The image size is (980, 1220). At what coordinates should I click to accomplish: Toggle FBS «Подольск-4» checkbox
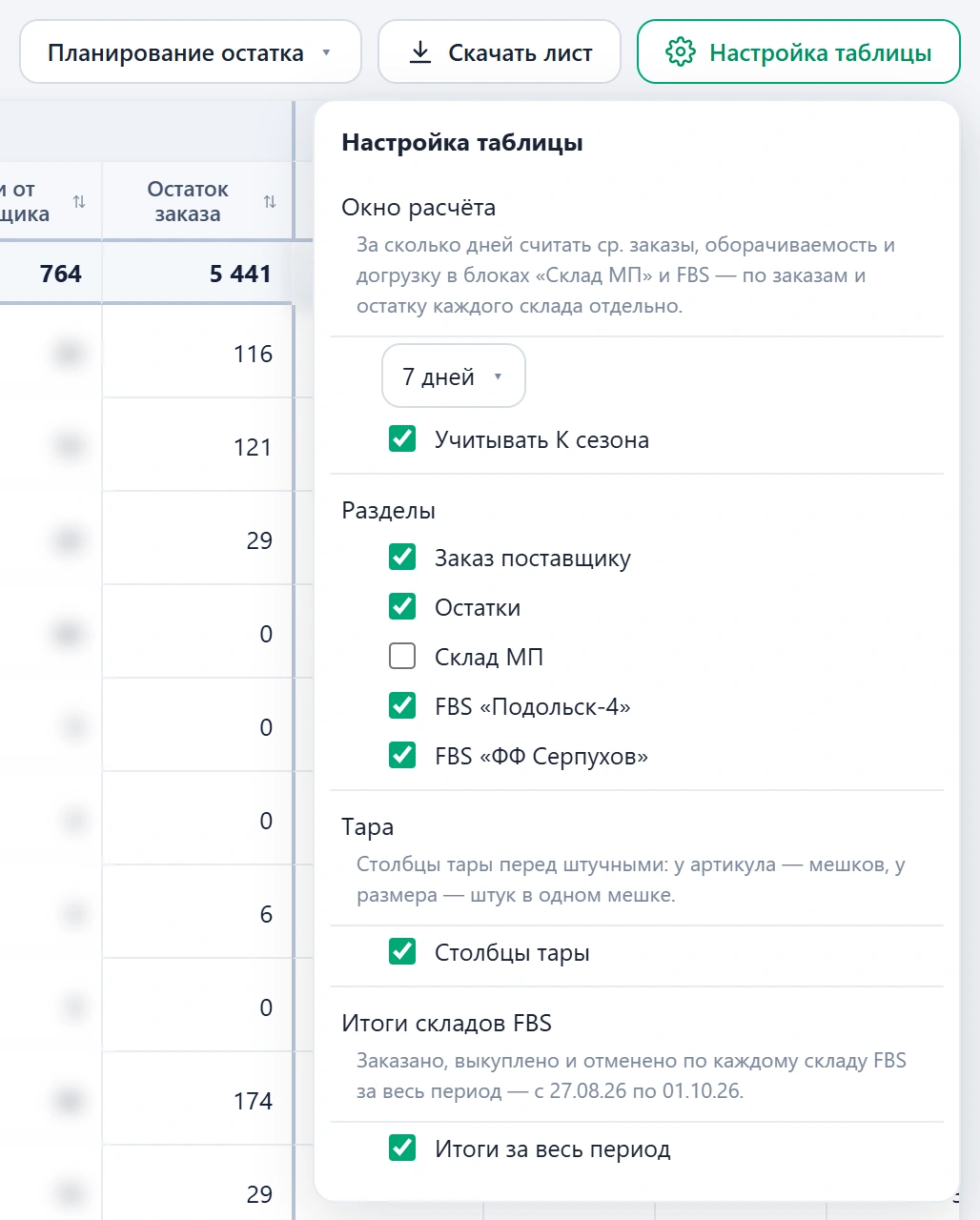pos(402,706)
